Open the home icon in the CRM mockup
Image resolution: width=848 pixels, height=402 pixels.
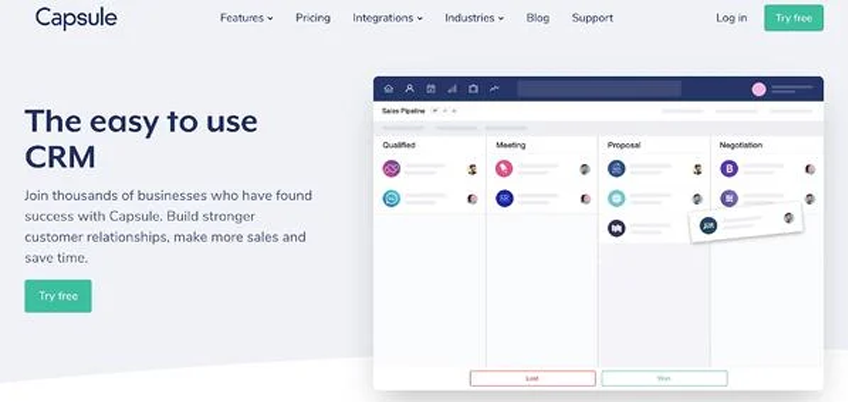tap(388, 89)
